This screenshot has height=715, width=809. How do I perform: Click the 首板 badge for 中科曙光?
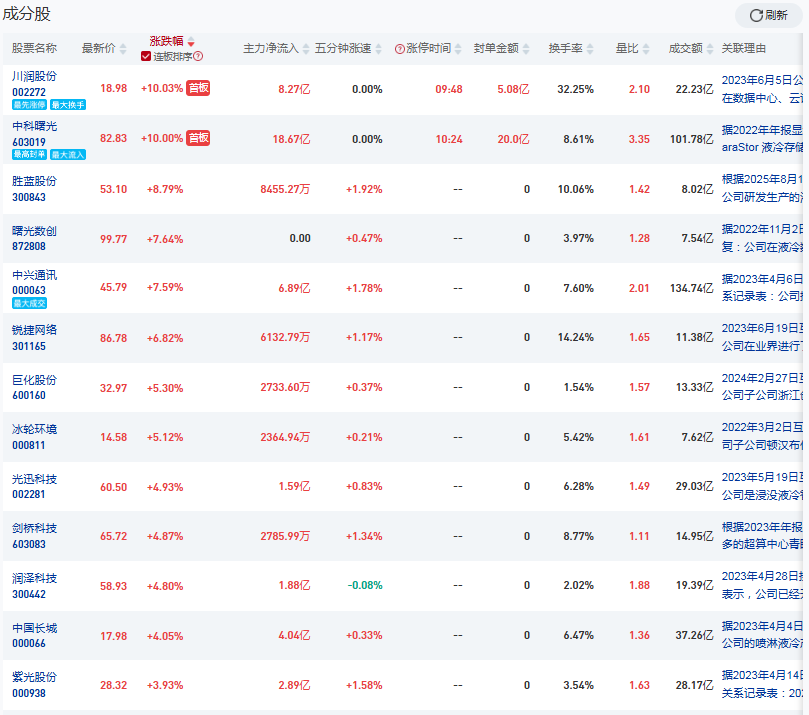pos(198,138)
